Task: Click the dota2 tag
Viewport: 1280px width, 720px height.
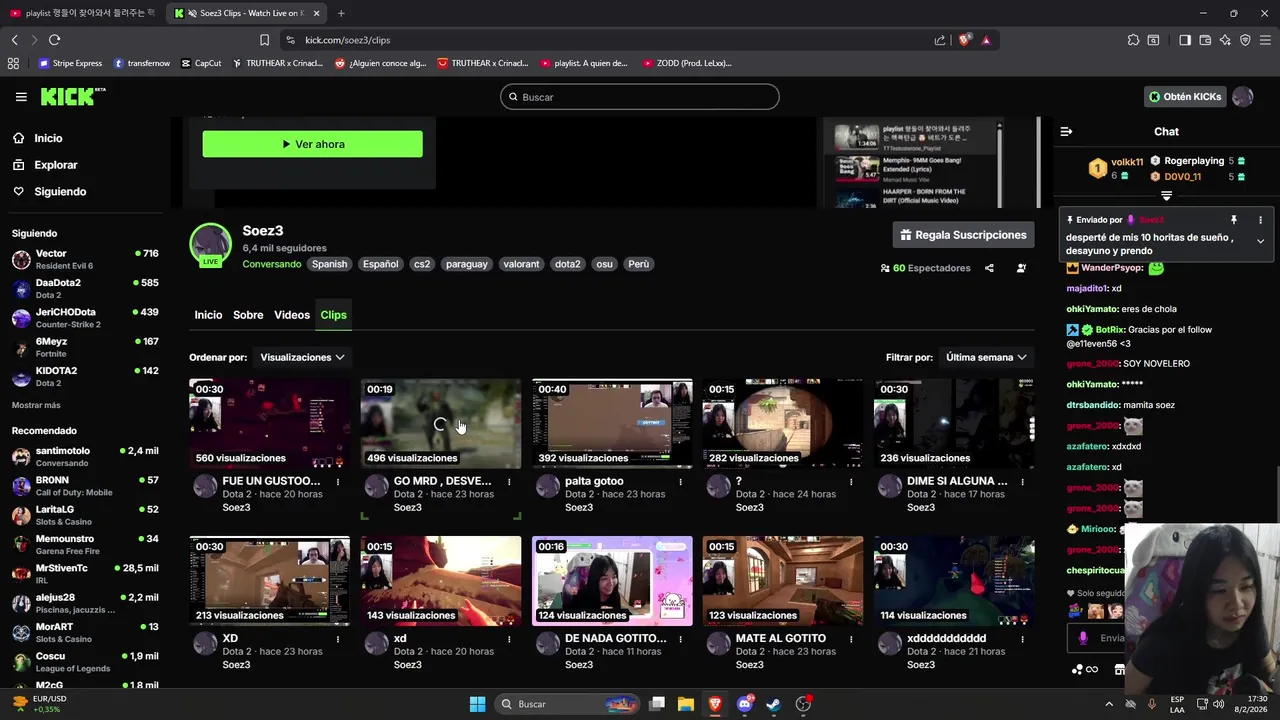Action: pos(567,264)
